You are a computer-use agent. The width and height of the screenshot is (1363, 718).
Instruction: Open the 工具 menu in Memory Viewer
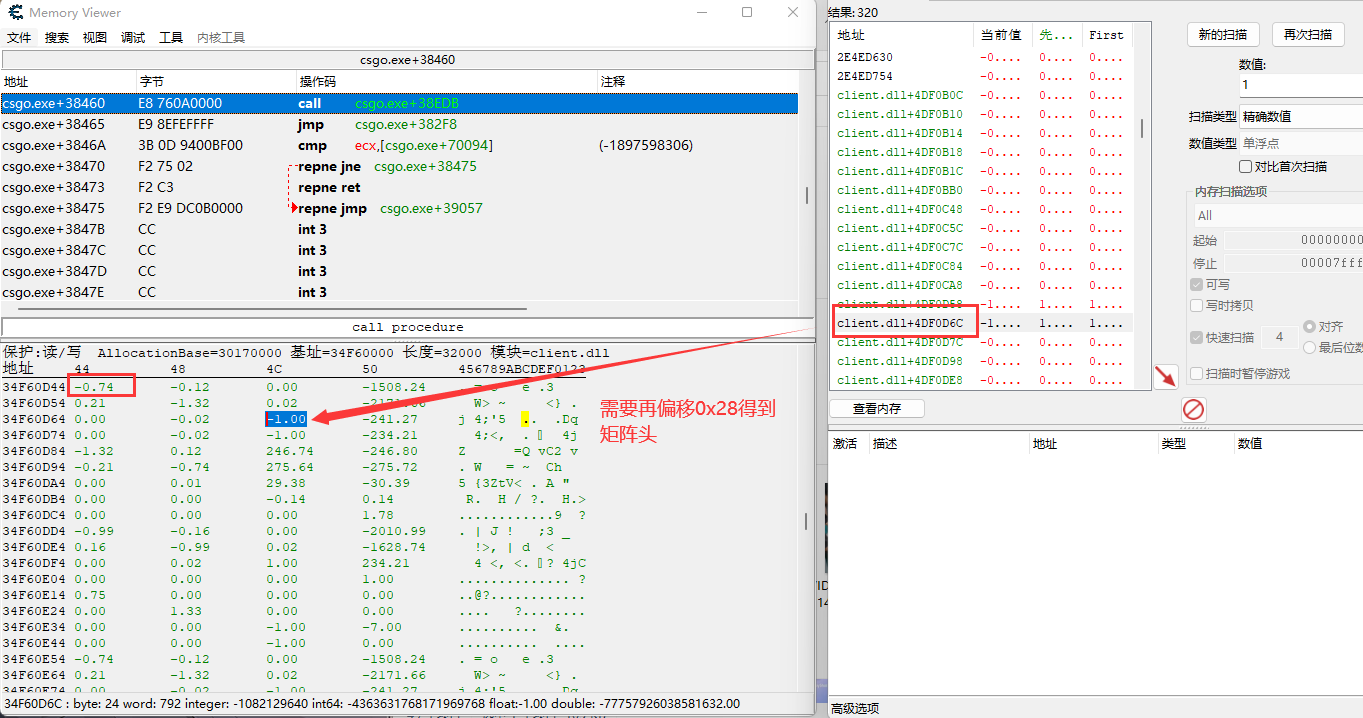pos(171,37)
